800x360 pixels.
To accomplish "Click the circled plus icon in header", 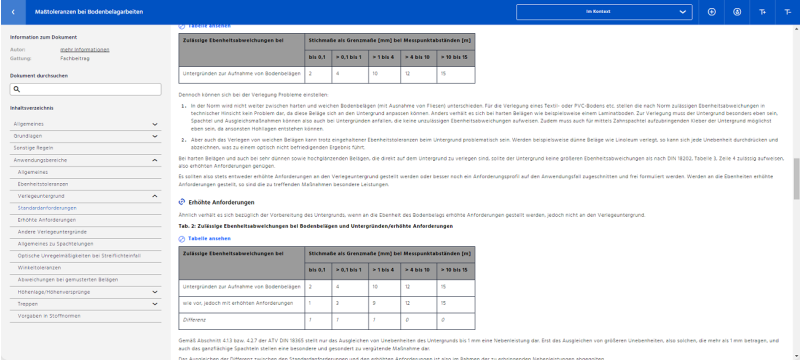I will coord(712,12).
